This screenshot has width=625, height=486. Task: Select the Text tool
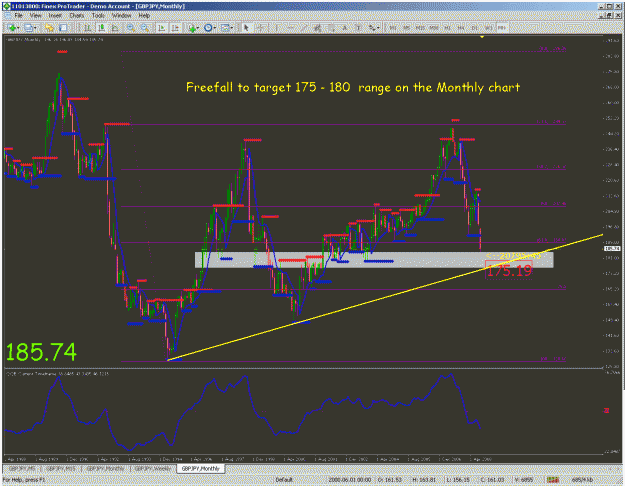[x=345, y=28]
